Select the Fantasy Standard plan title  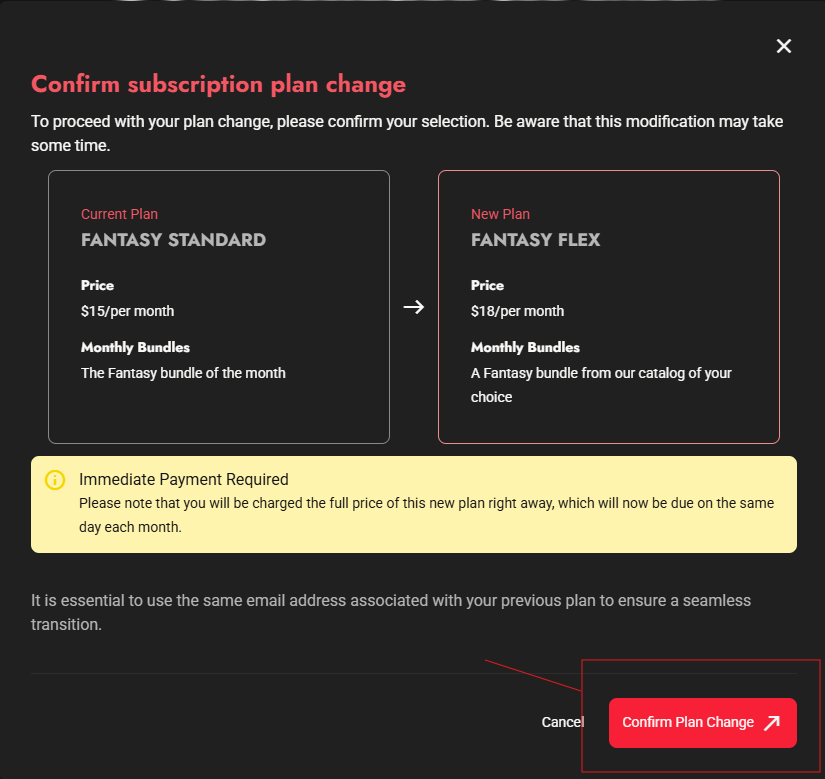point(173,240)
